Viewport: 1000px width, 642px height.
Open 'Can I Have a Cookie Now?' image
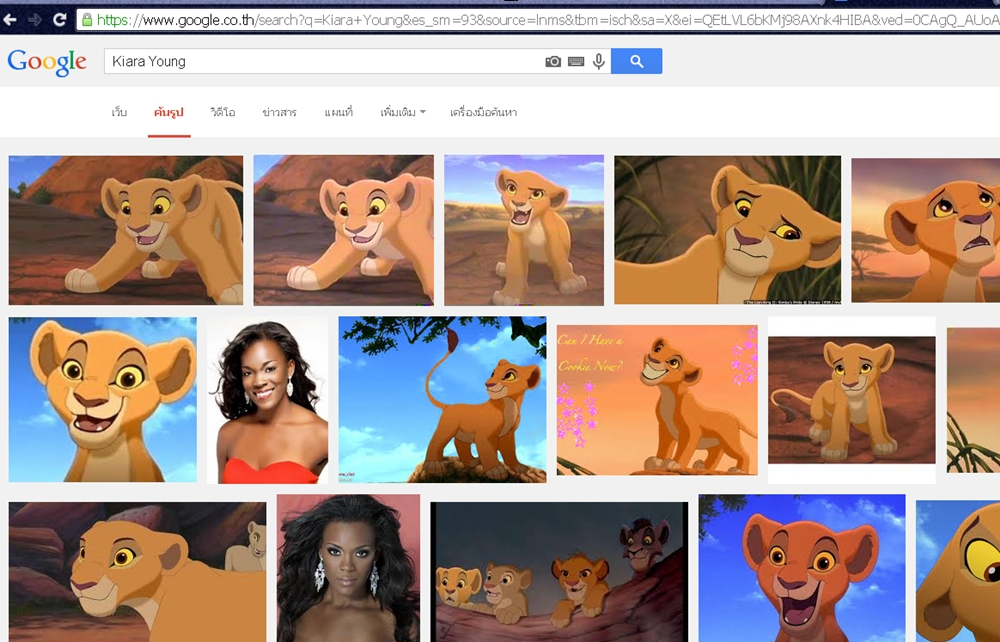pyautogui.click(x=657, y=400)
